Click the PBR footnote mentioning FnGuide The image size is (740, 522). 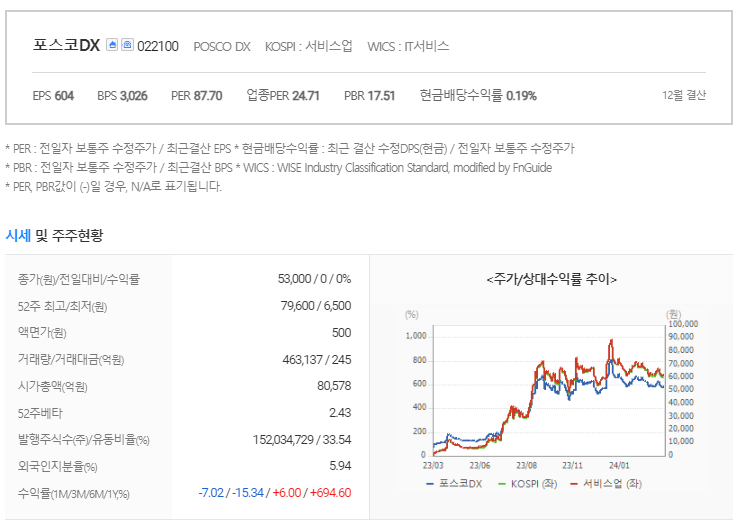[278, 168]
